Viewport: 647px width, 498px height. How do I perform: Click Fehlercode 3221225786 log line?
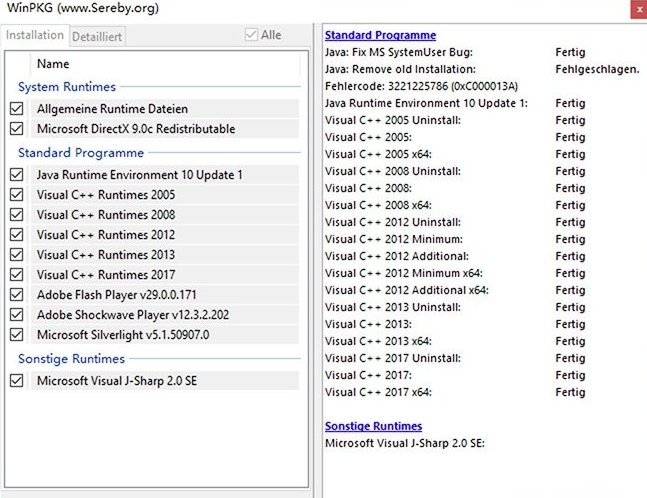[421, 86]
